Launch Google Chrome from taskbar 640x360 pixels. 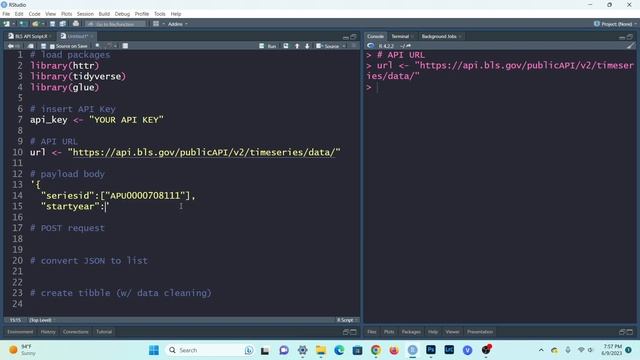[376, 350]
